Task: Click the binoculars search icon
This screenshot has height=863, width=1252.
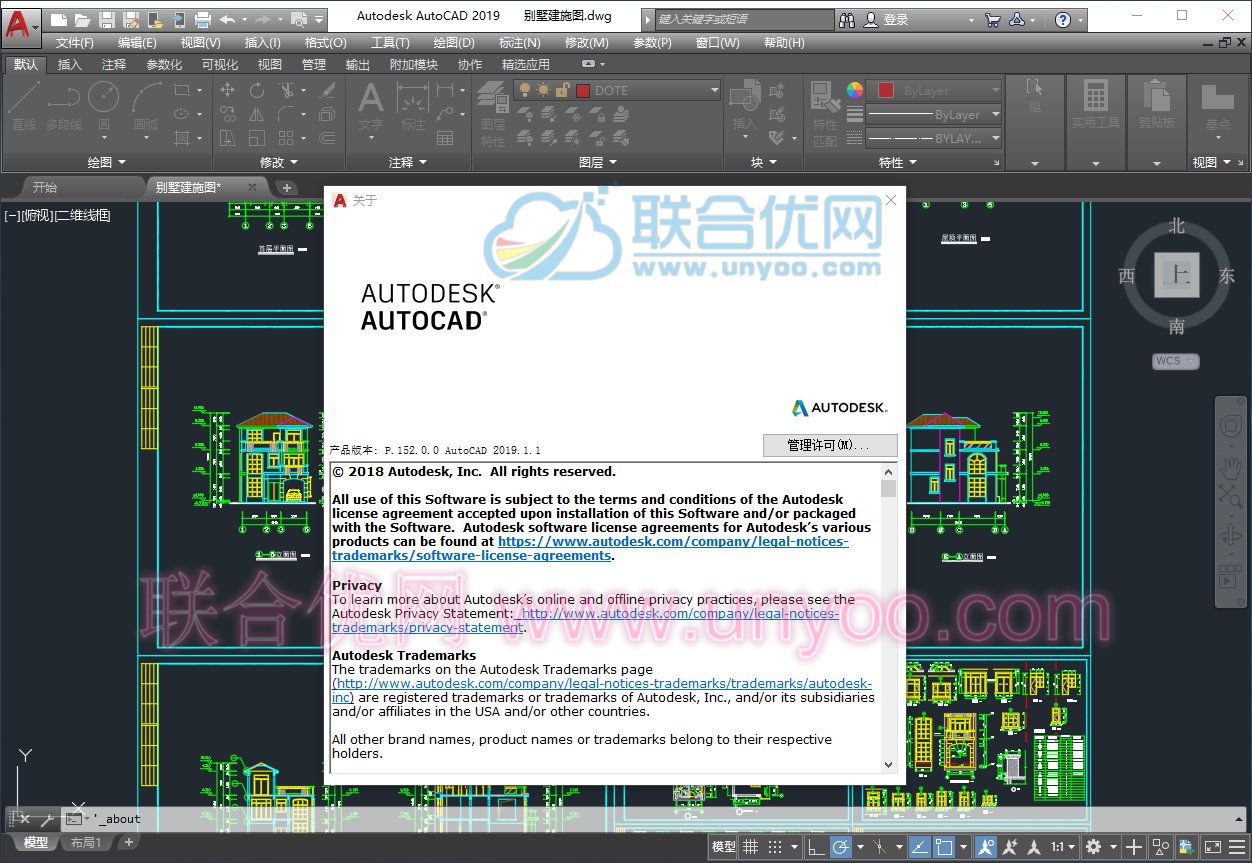Action: (847, 19)
